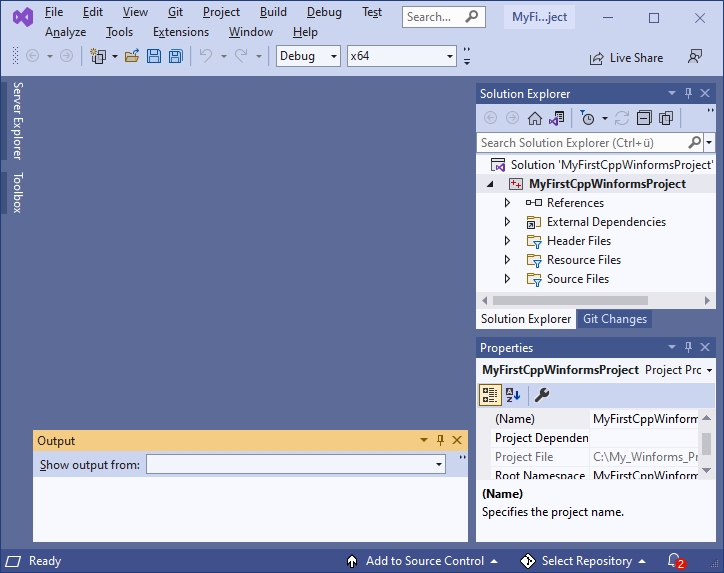
Task: Open Properties object selector dropdown
Action: click(709, 370)
